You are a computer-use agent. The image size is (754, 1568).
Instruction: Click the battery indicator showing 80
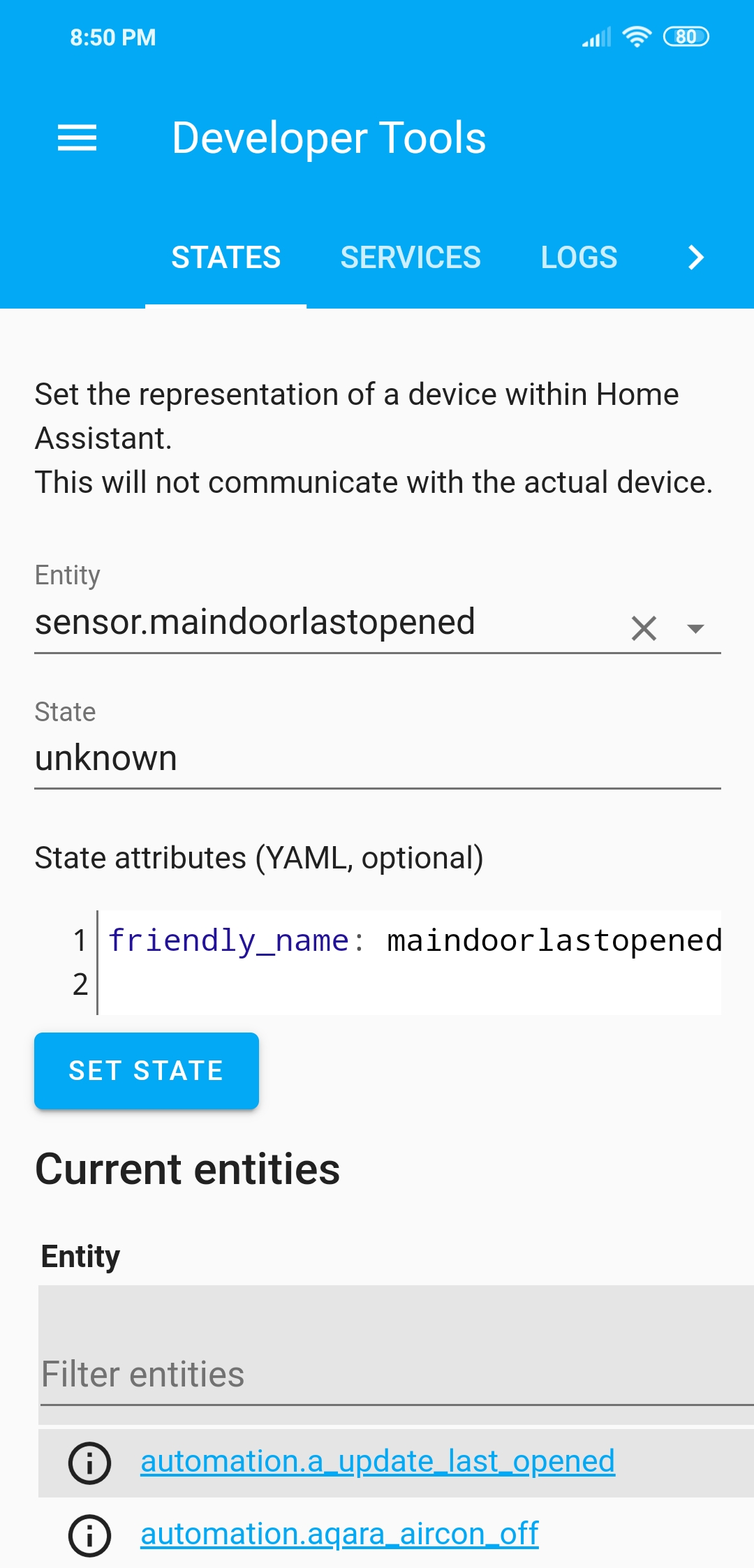point(686,36)
